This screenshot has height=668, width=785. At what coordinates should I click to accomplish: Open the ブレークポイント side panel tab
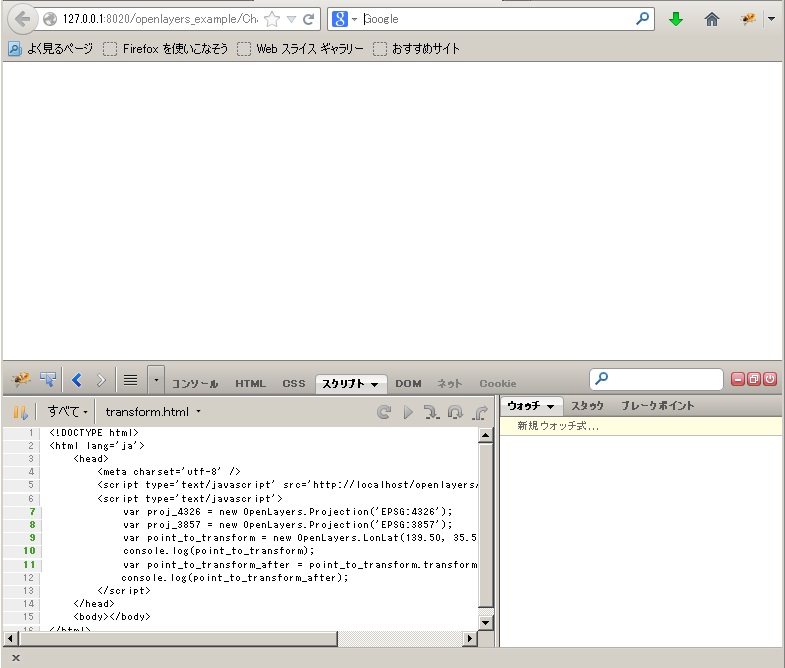(657, 406)
